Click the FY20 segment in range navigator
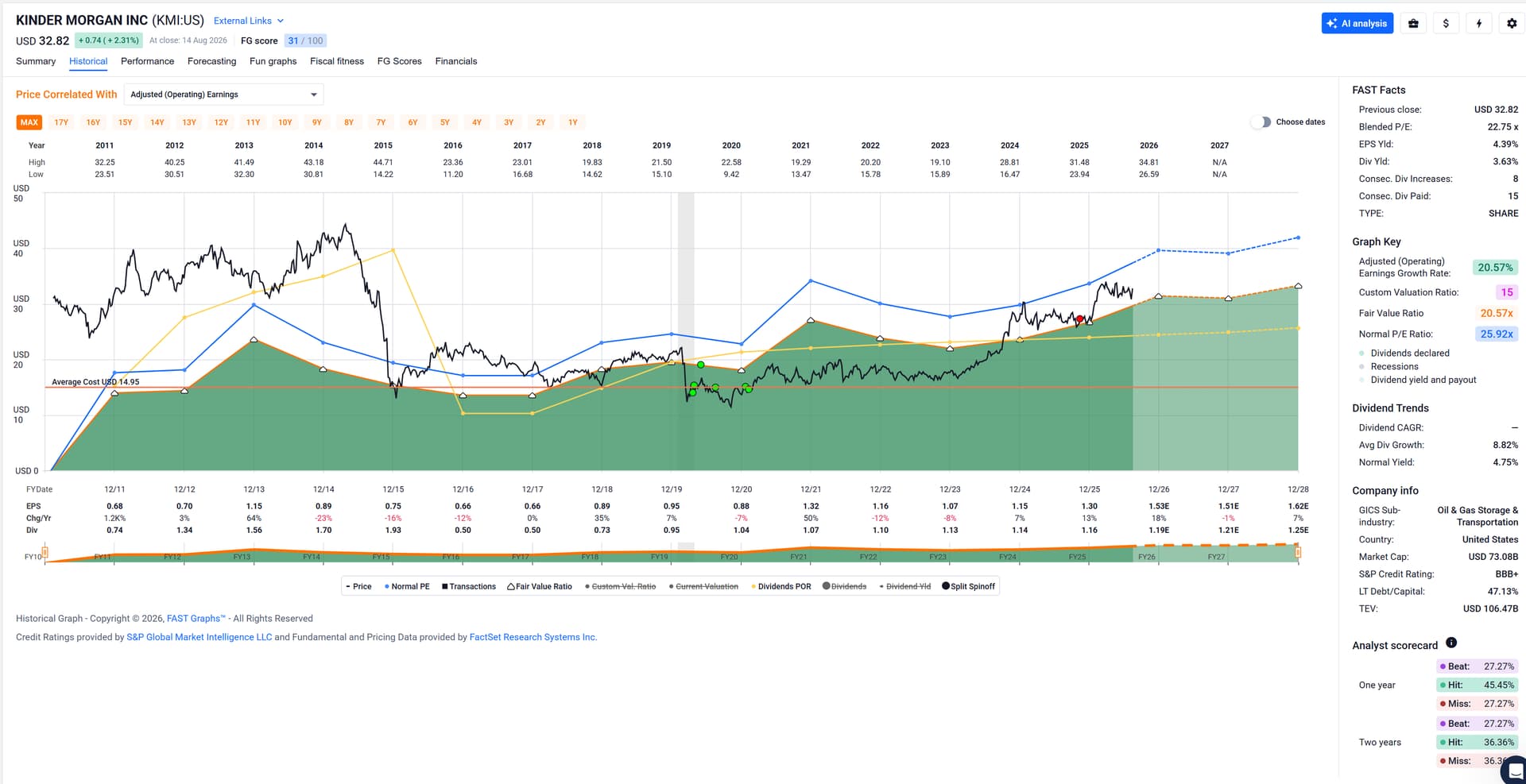Screen dimensions: 1526x784 729,557
